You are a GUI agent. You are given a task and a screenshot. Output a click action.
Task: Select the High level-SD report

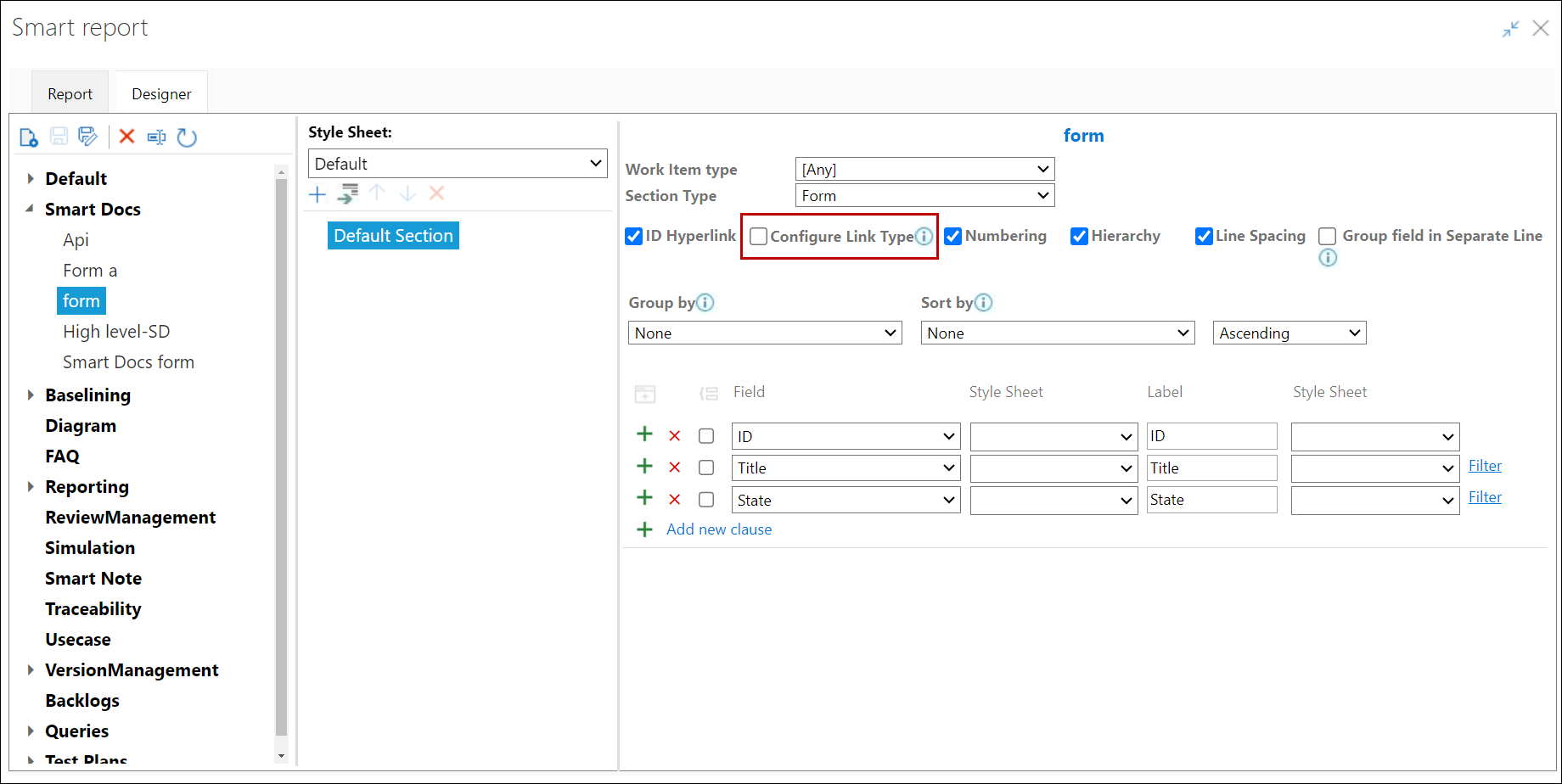click(116, 332)
